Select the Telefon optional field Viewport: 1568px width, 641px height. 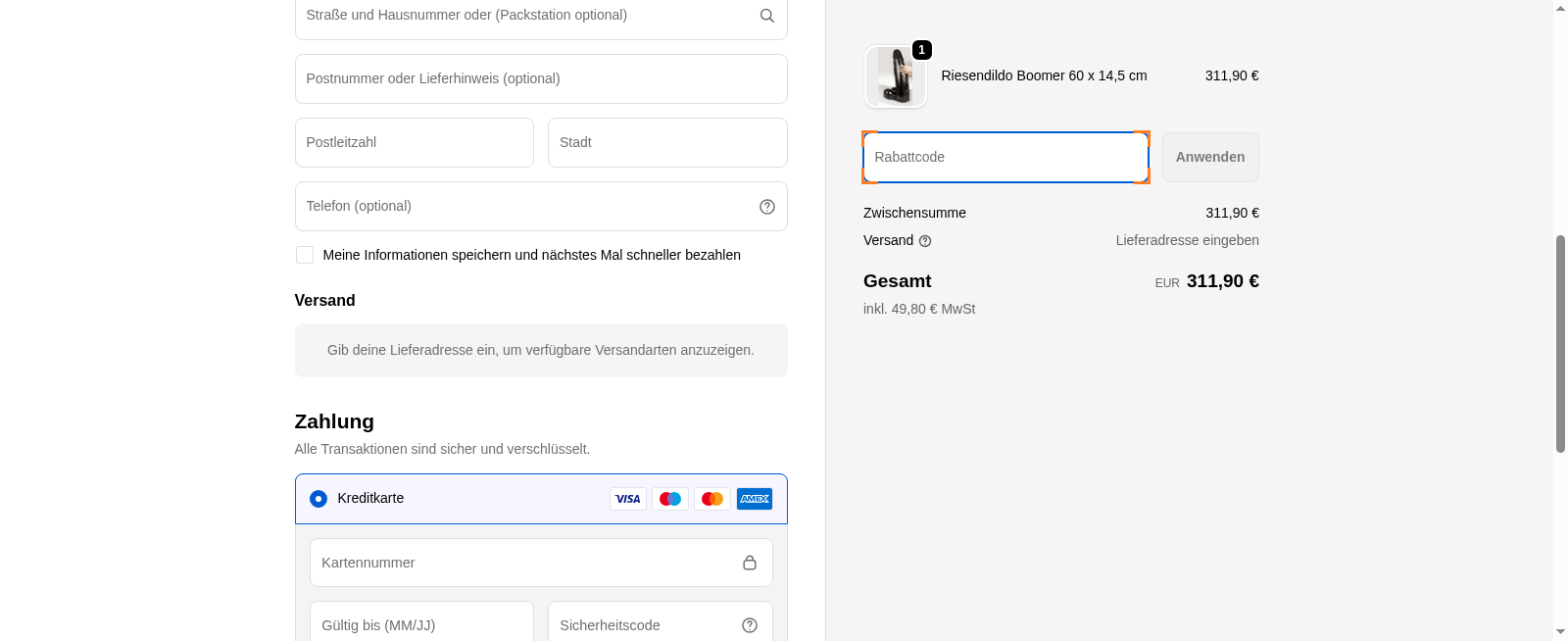[524, 207]
